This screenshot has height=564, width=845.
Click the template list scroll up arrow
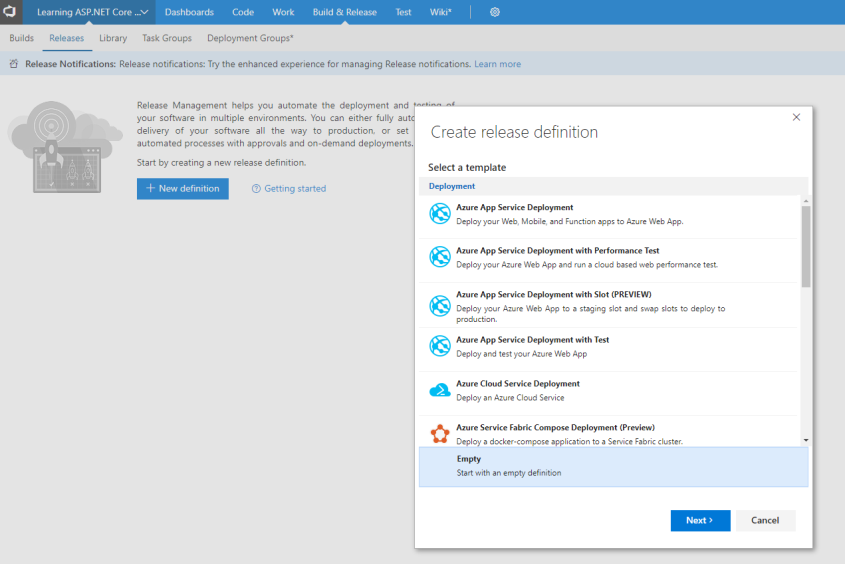806,201
